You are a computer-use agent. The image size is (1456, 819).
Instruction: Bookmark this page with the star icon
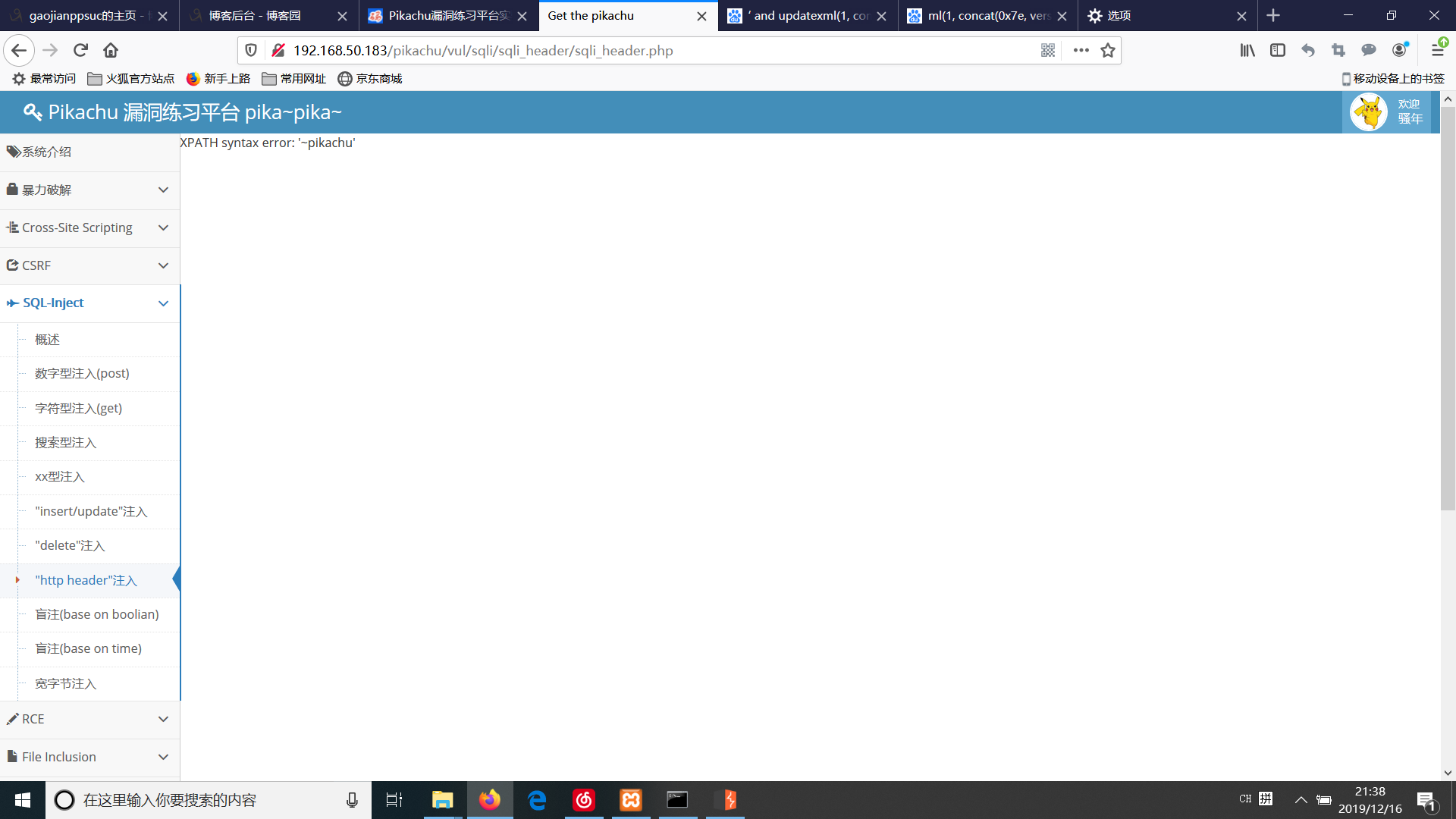(1108, 50)
